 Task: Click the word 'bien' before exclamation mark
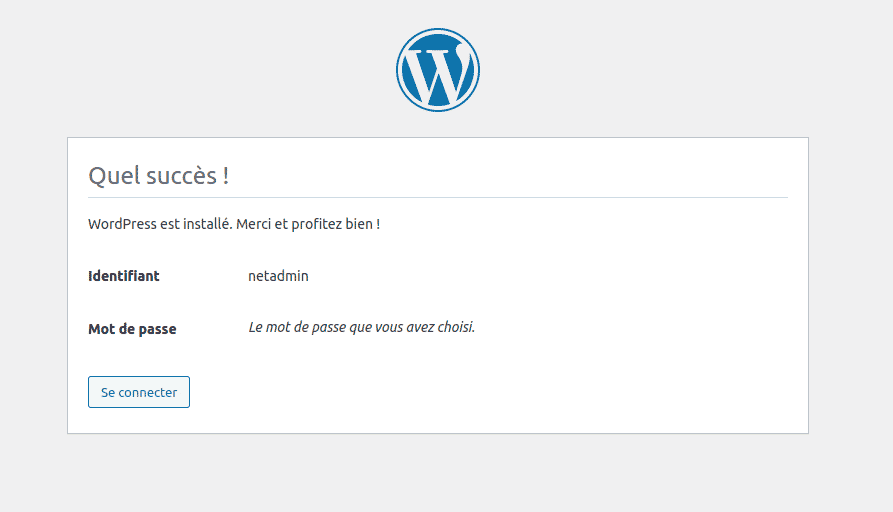point(359,224)
